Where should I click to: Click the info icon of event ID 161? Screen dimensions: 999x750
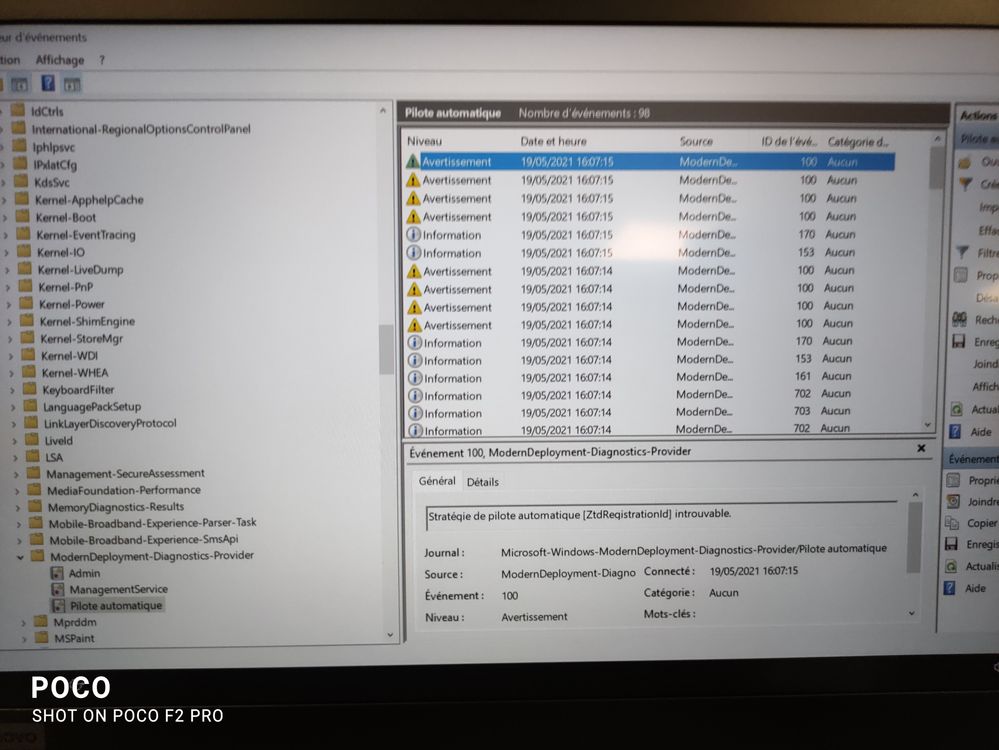(415, 378)
